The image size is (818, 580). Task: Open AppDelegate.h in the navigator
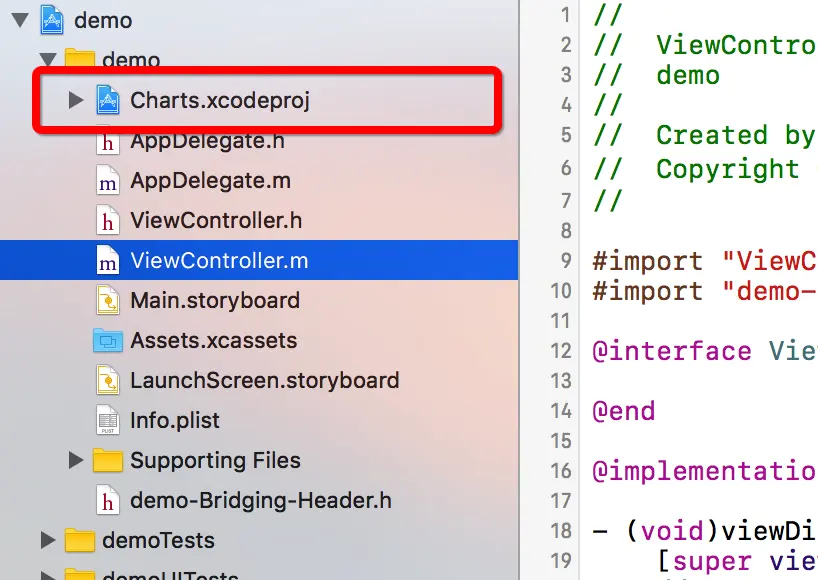tap(207, 141)
